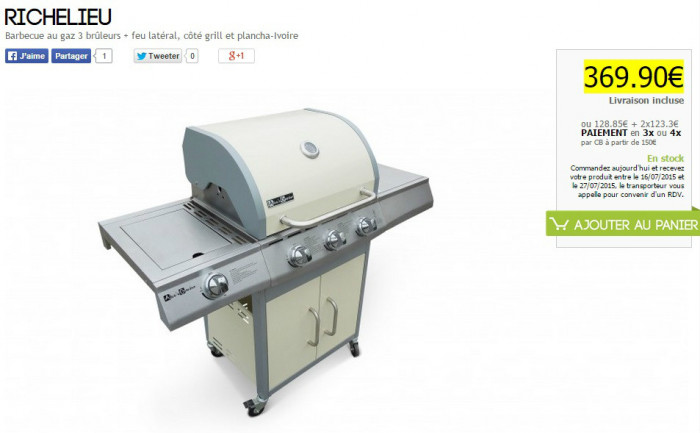Click the grill lid's curved handle
This screenshot has width=700, height=433.
pos(328,208)
